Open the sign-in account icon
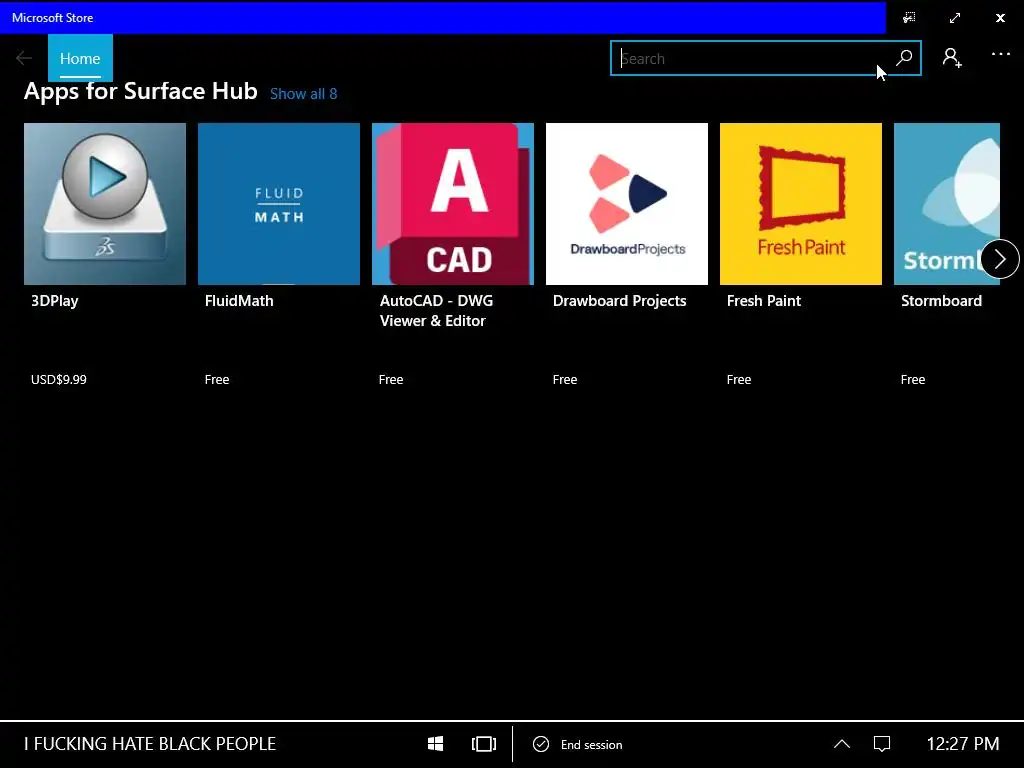The height and width of the screenshot is (768, 1024). coord(952,57)
